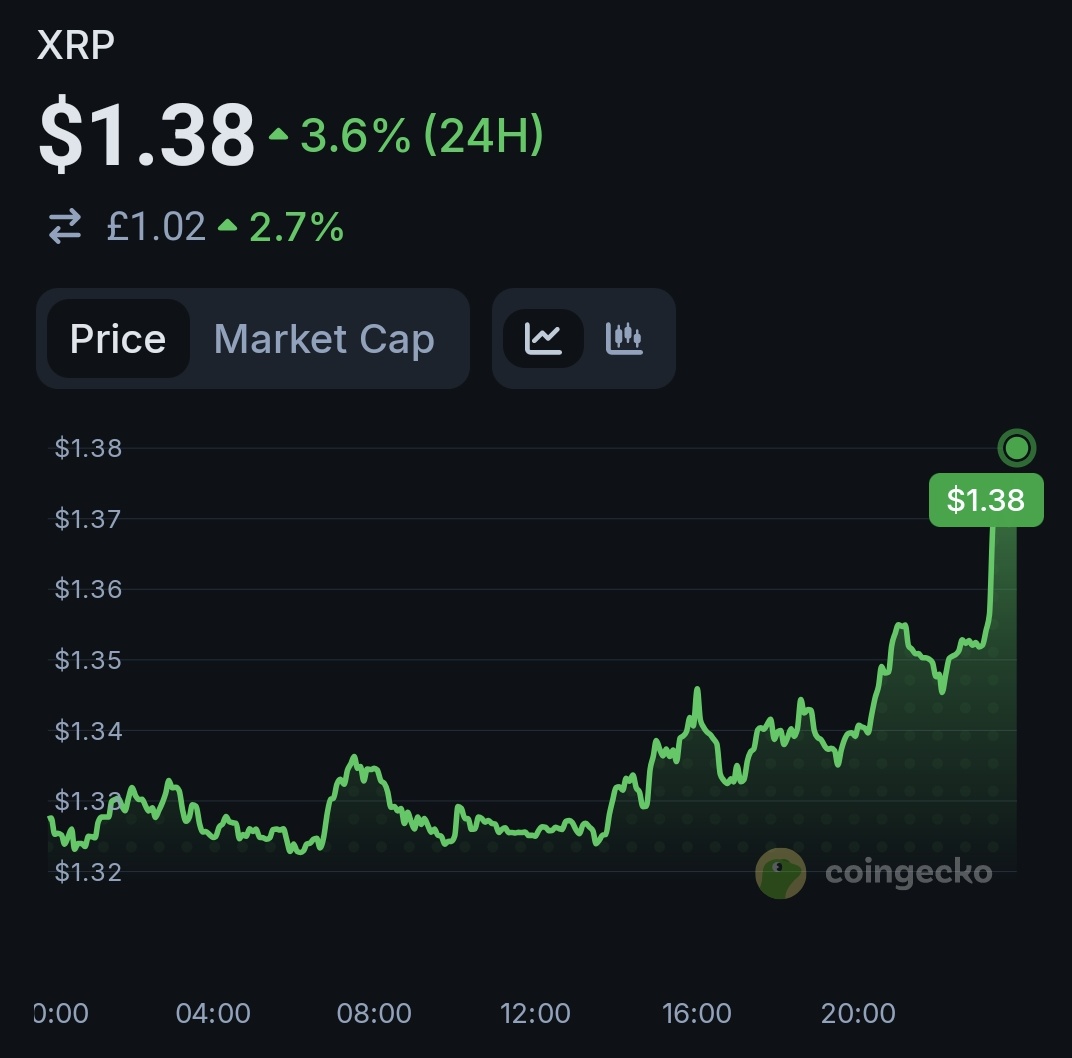
Task: Switch to candlestick chart view
Action: click(624, 338)
